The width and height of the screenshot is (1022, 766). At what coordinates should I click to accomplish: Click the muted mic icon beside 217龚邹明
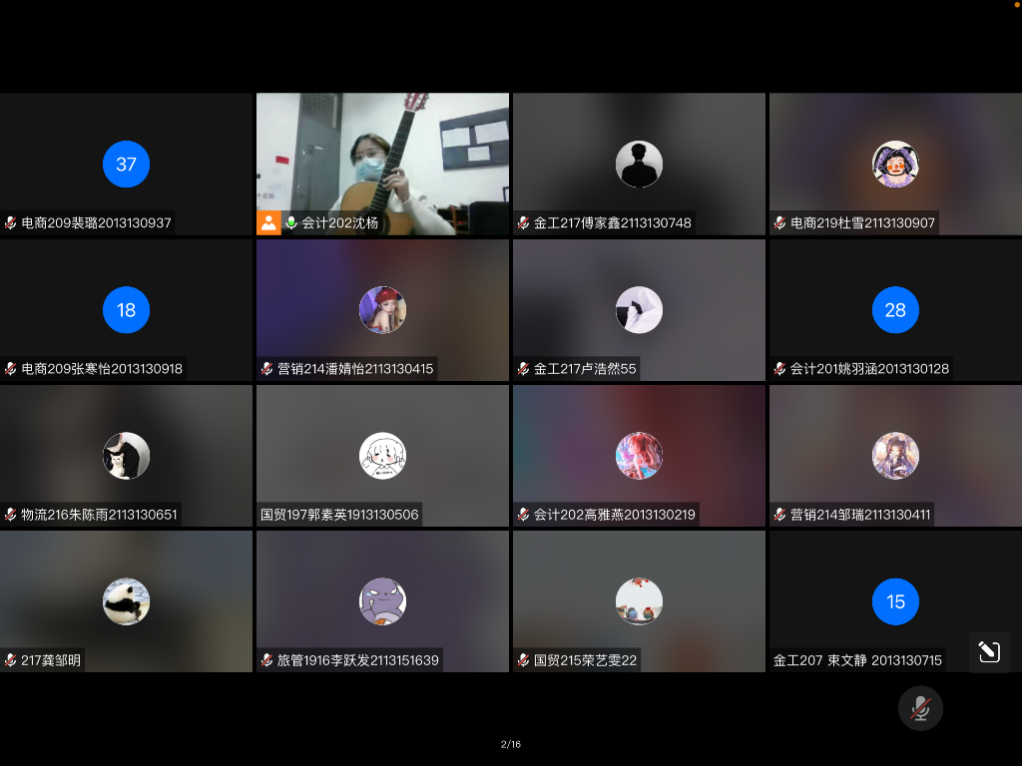10,660
